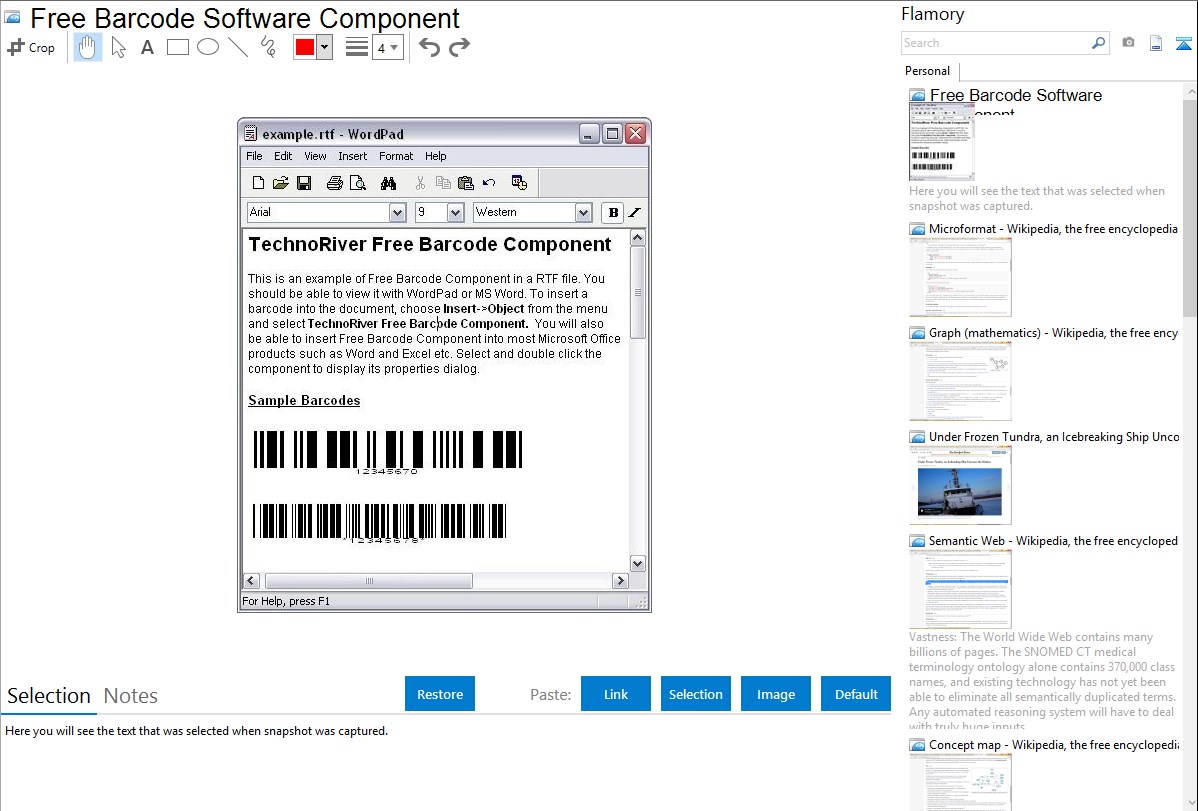Click WordPad vertical scrollbar up arrow
Screen dimensions: 1198x811
point(638,238)
